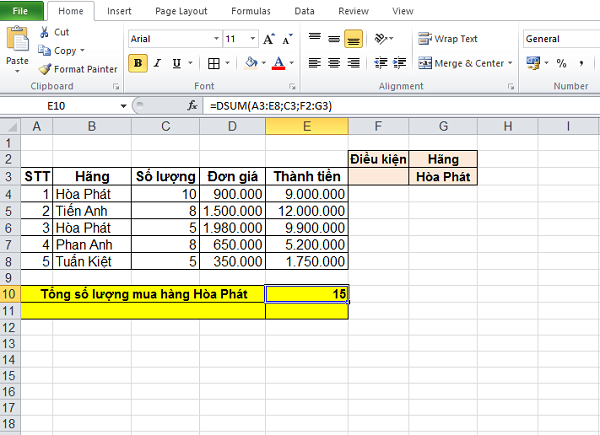Open the File tab
This screenshot has width=600, height=435.
coord(20,11)
